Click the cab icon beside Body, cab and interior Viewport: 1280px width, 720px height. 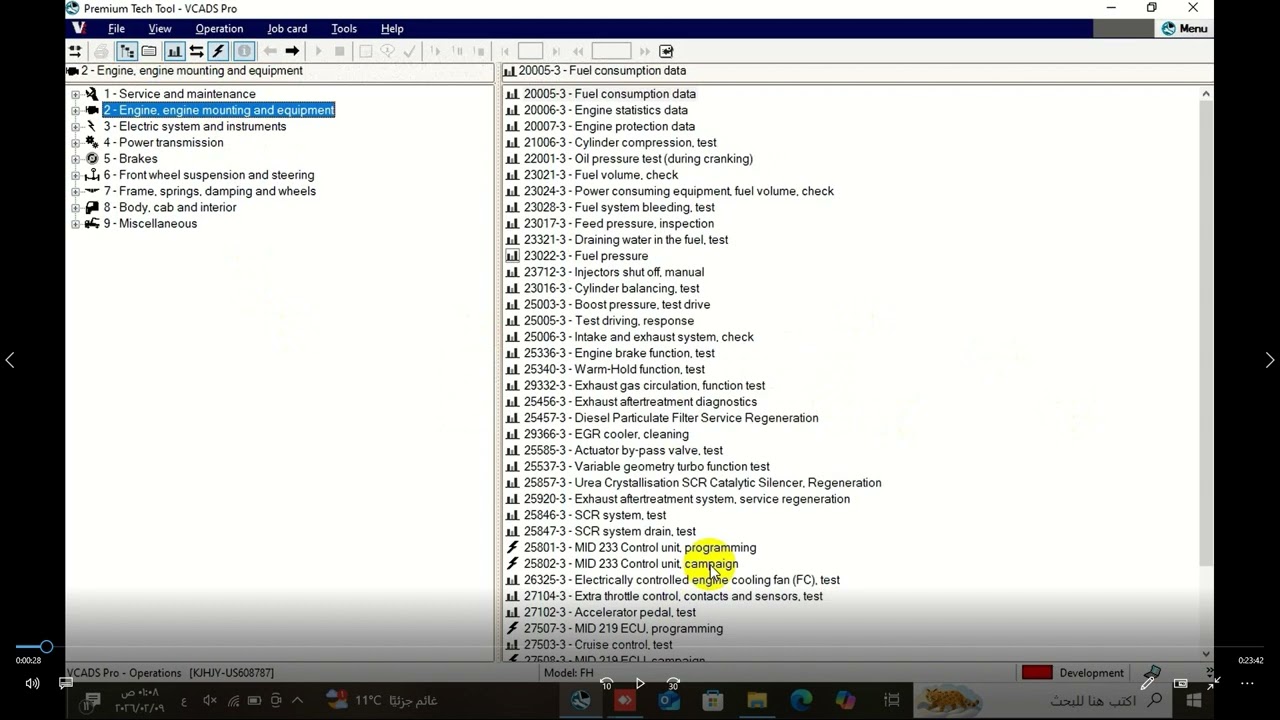point(92,207)
